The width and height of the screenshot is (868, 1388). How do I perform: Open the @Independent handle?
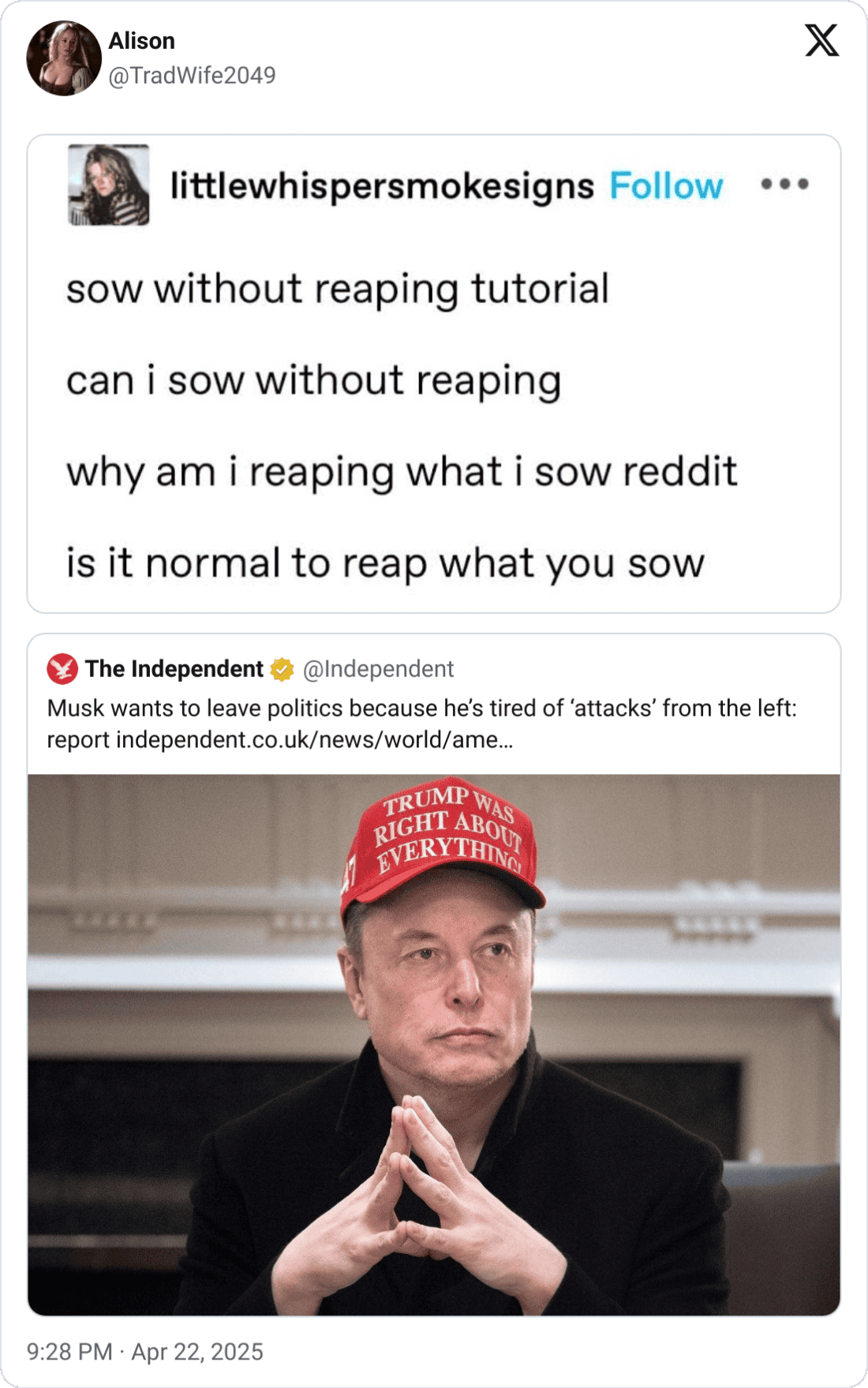pos(378,669)
